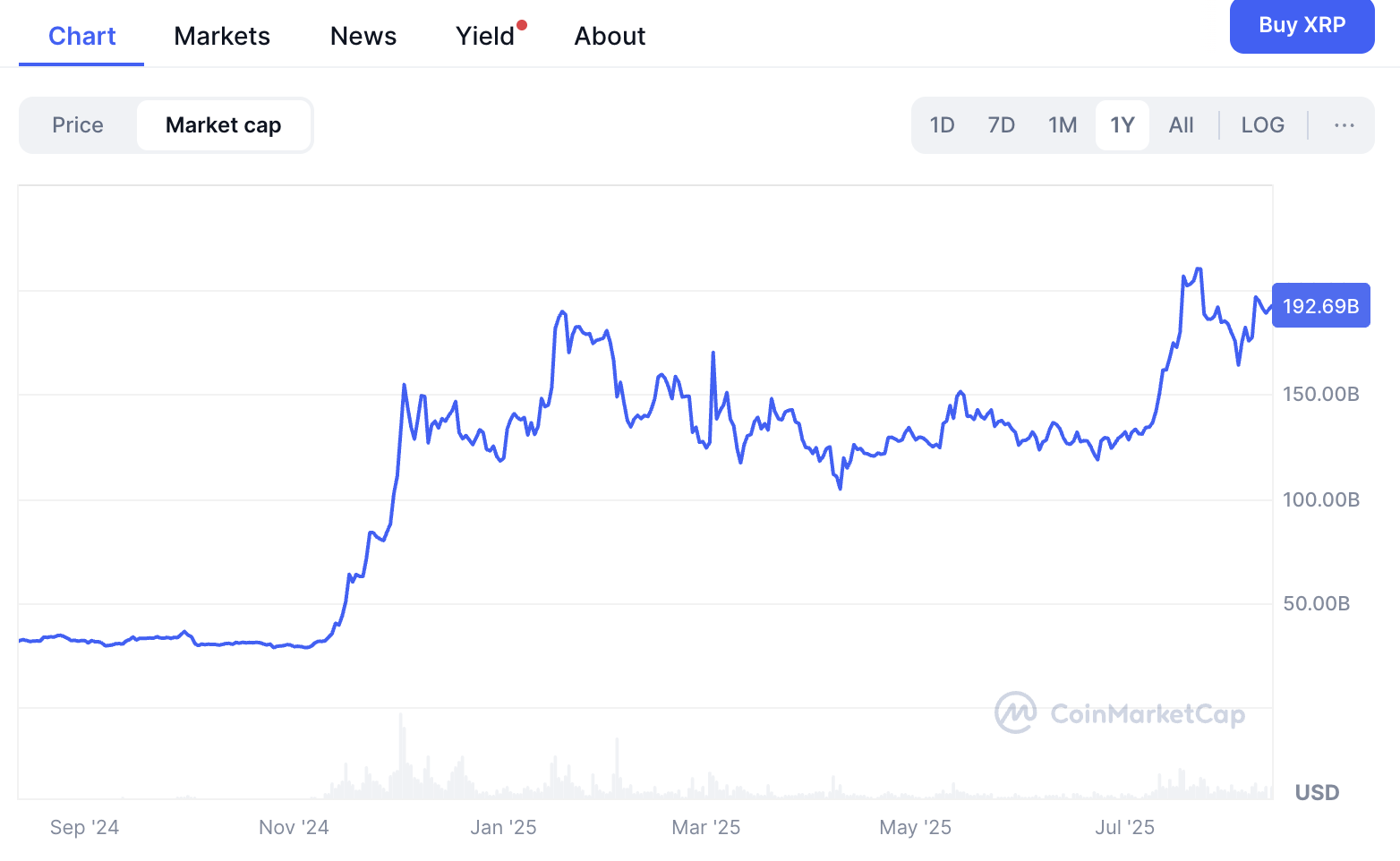The width and height of the screenshot is (1400, 861).
Task: Open the Yield tab
Action: pyautogui.click(x=486, y=36)
